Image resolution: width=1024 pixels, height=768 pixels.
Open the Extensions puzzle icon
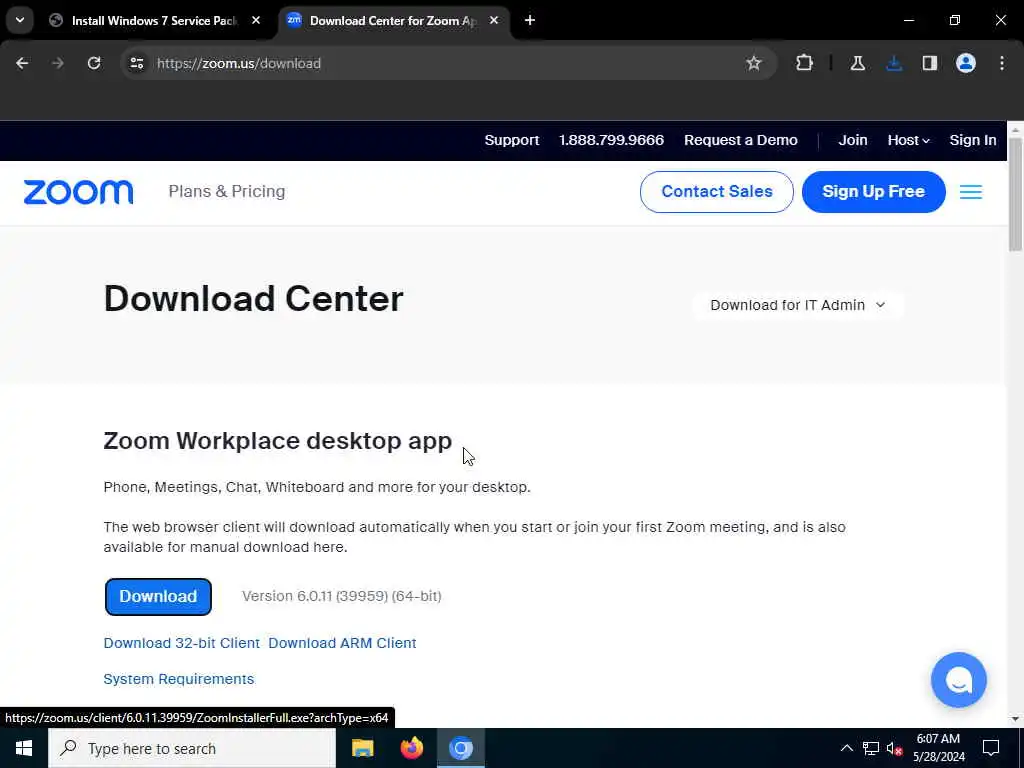(x=805, y=63)
